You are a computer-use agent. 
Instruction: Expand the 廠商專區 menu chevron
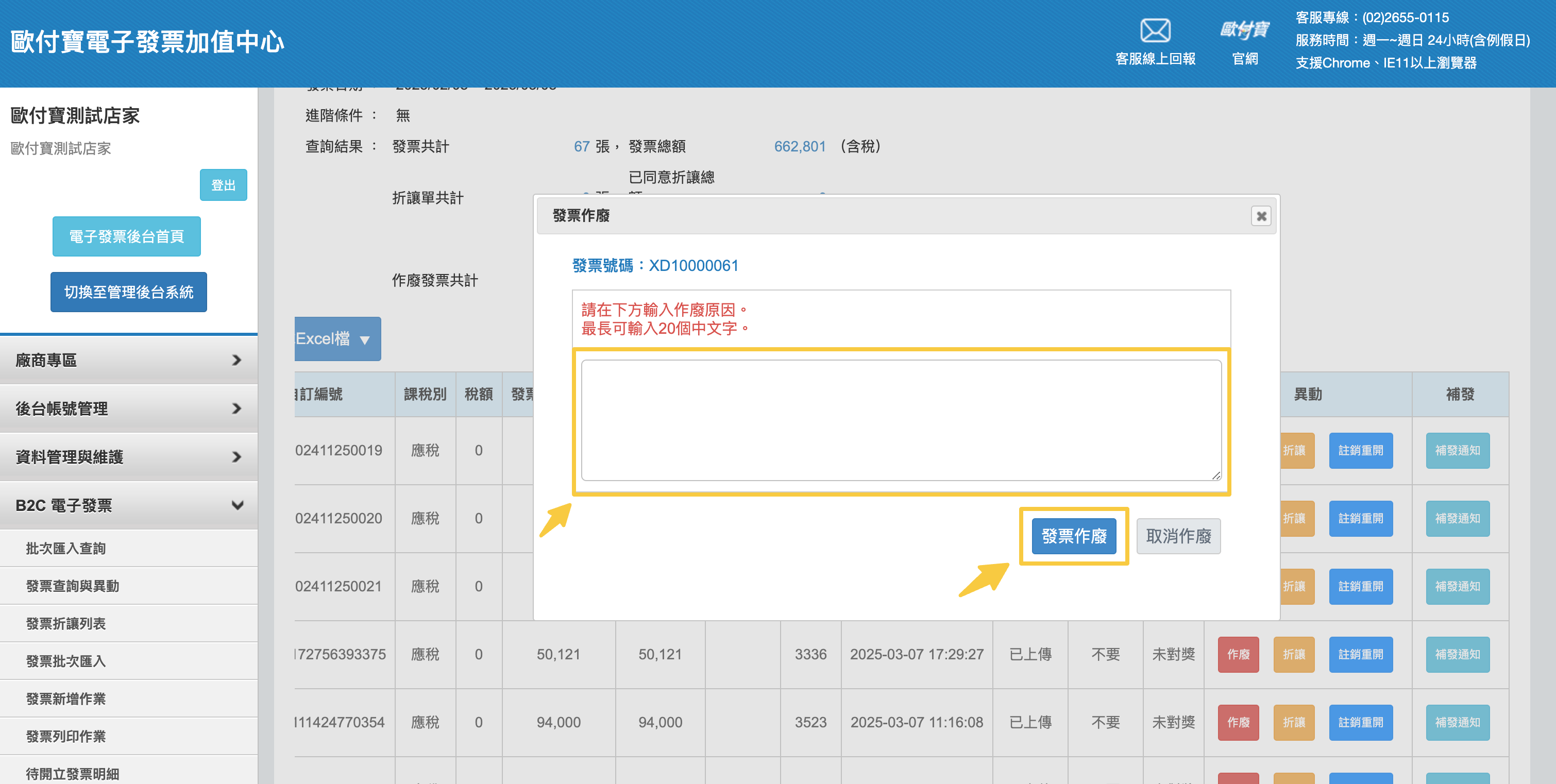point(236,360)
